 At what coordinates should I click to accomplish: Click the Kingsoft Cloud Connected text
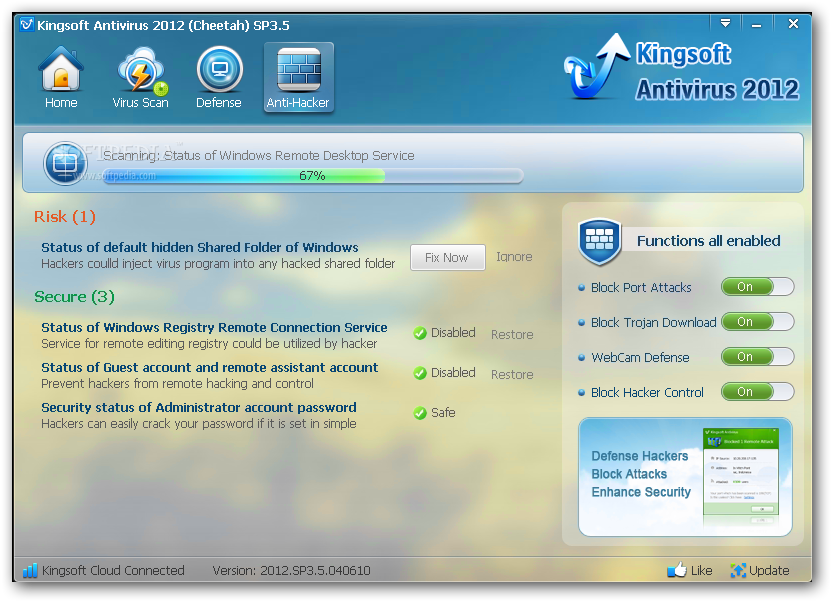pyautogui.click(x=113, y=571)
